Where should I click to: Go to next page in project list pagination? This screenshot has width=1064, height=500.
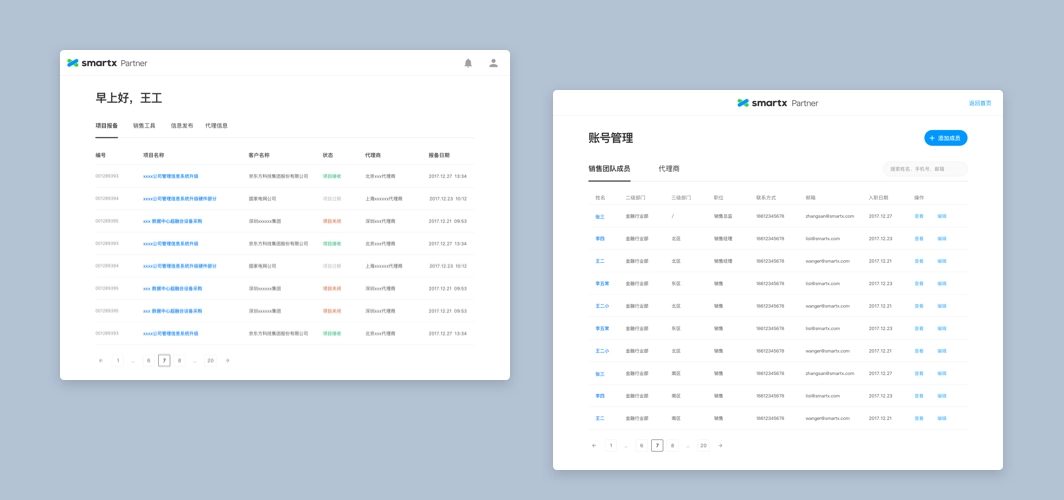[228, 360]
